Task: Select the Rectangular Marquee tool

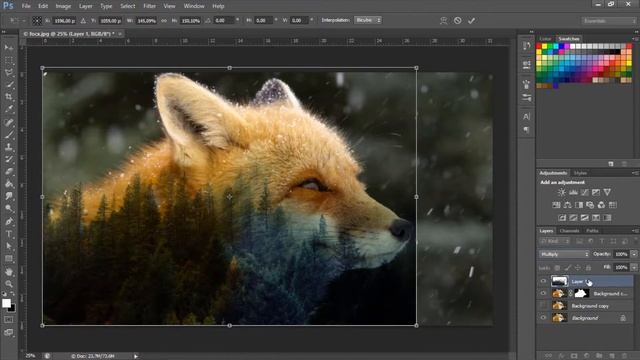Action: tap(9, 60)
